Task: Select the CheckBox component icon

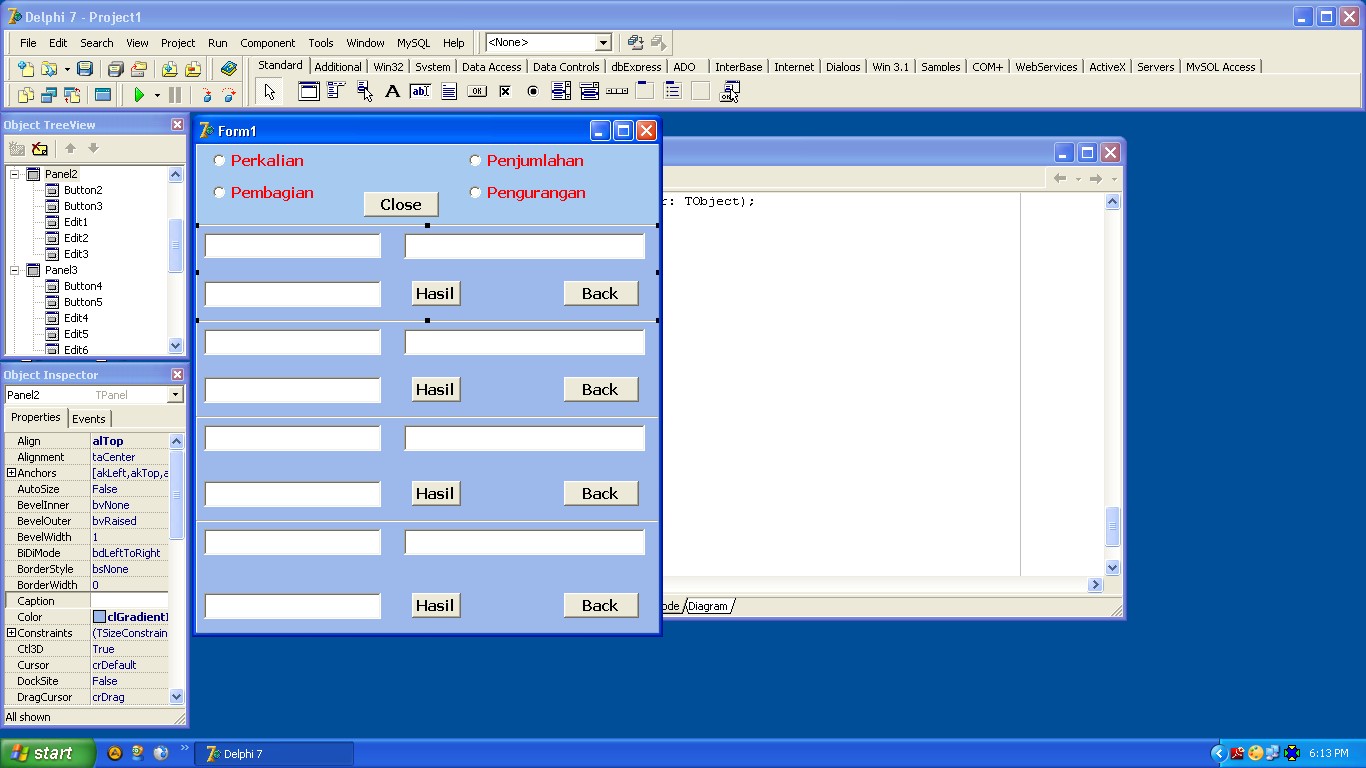Action: click(x=505, y=91)
